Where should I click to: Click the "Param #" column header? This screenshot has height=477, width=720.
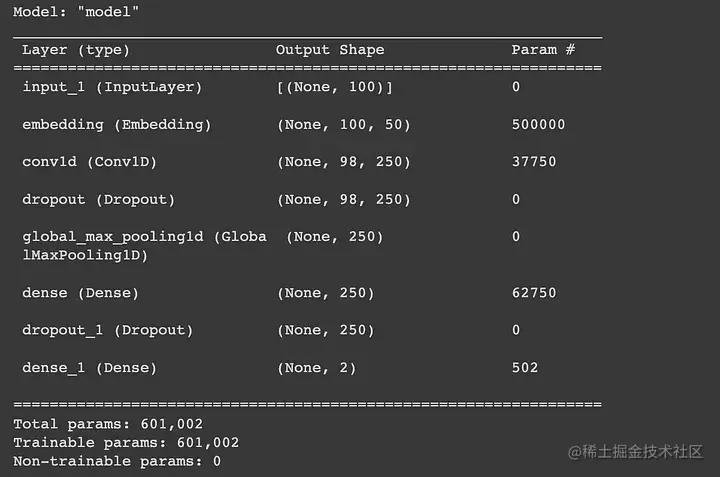click(542, 49)
